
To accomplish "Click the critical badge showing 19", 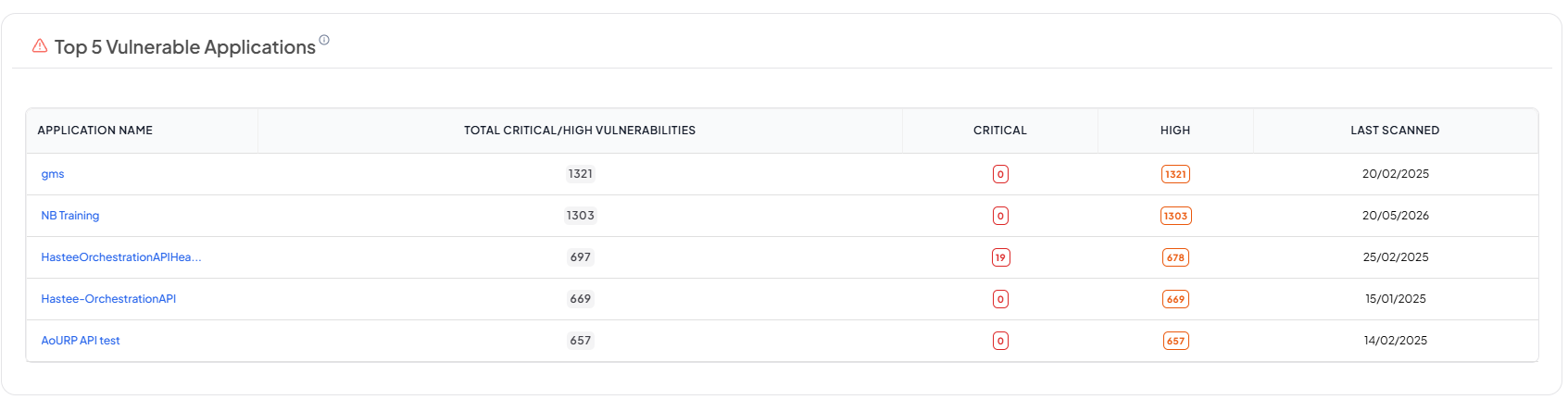I will 1000,257.
